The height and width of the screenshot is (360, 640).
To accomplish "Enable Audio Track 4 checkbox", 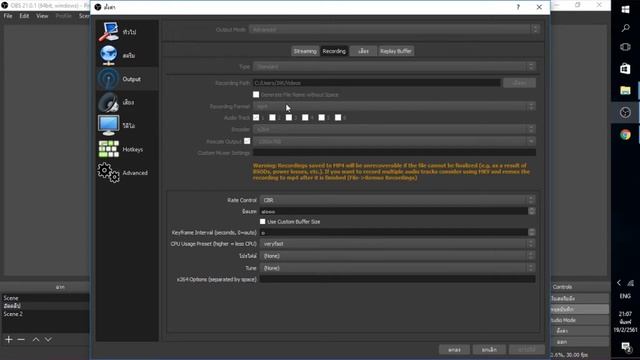I will pyautogui.click(x=305, y=118).
